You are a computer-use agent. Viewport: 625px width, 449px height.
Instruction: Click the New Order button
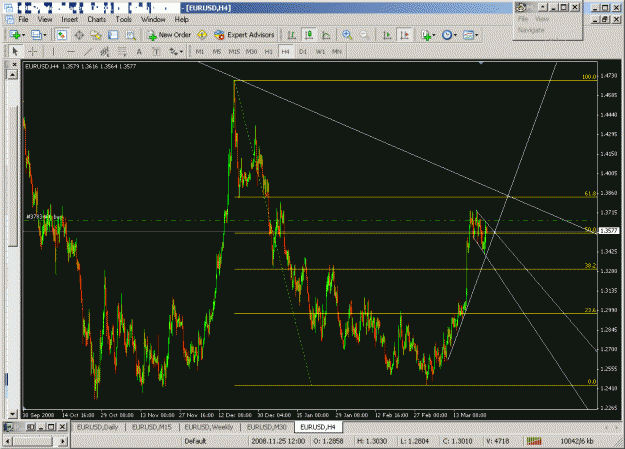[x=169, y=35]
